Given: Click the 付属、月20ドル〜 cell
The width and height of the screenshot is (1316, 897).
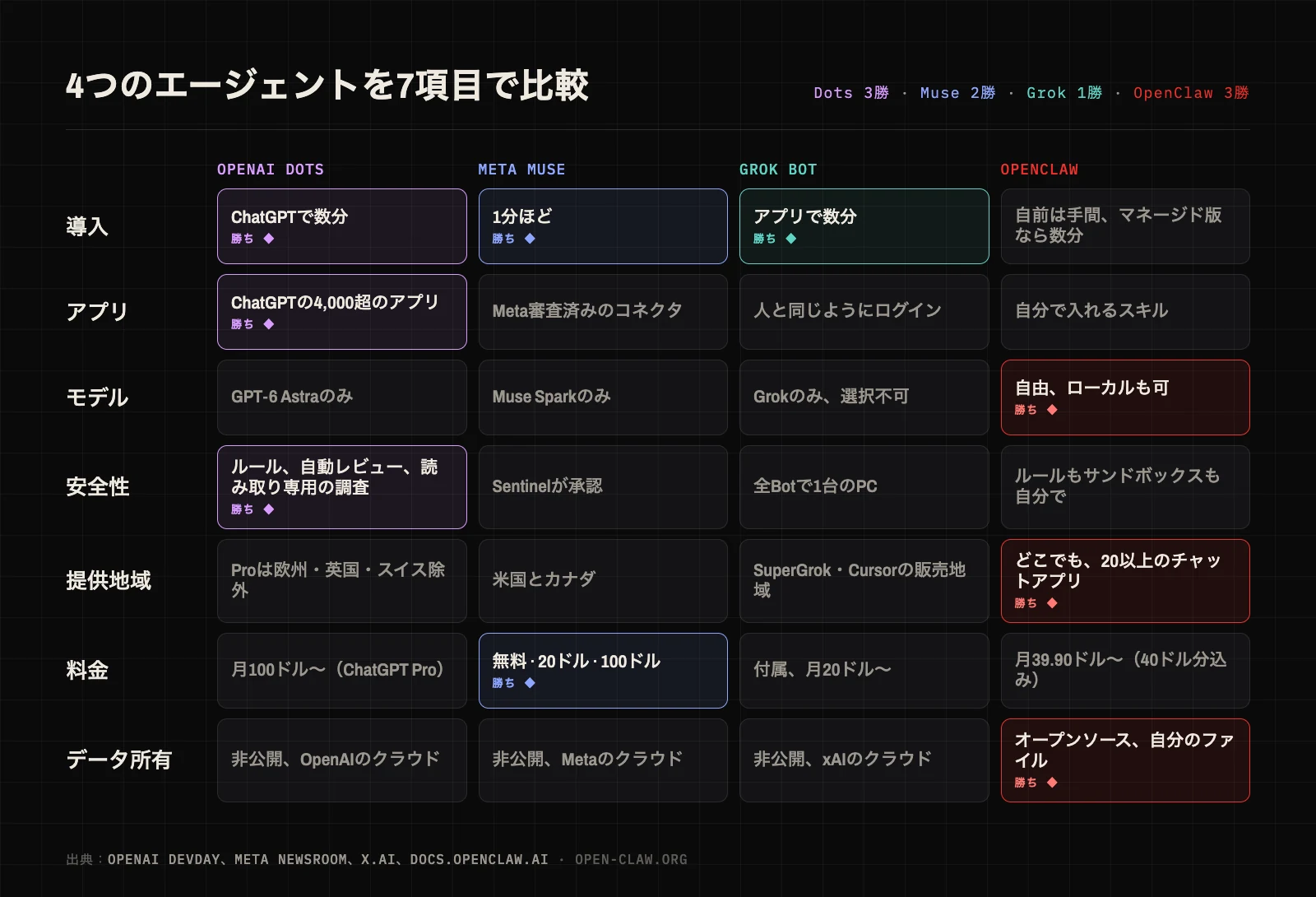Looking at the screenshot, I should (864, 671).
